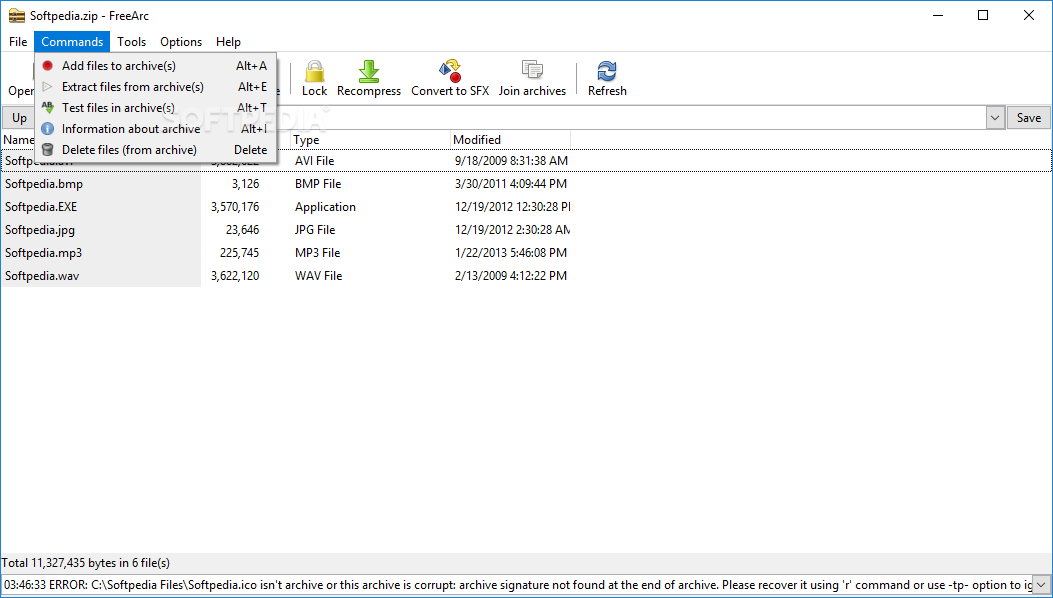Screen dimensions: 1053x598
Task: Click the FreeArc title bar app icon
Action: tap(17, 15)
